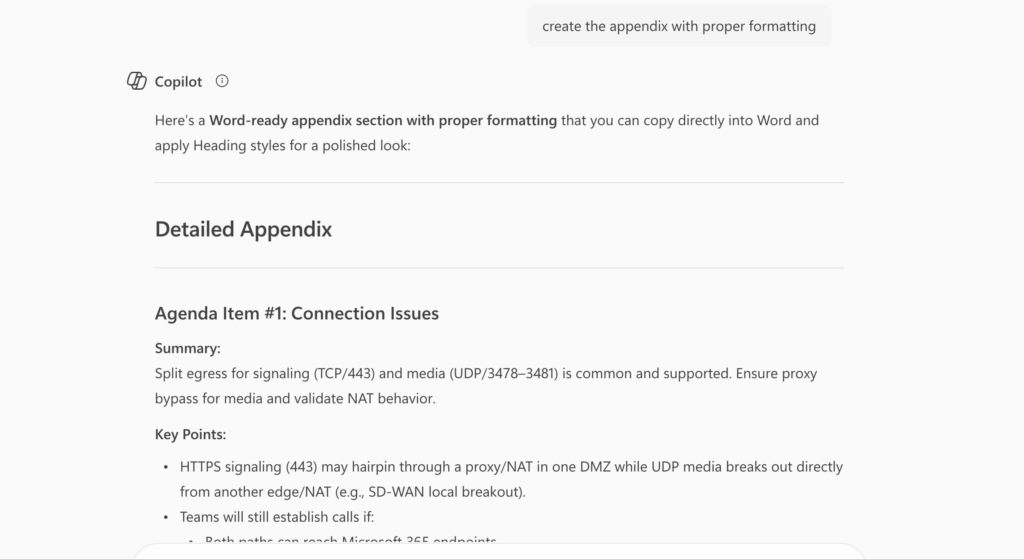This screenshot has height=559, width=1024.
Task: Focus the message input box at bottom
Action: tap(498, 551)
